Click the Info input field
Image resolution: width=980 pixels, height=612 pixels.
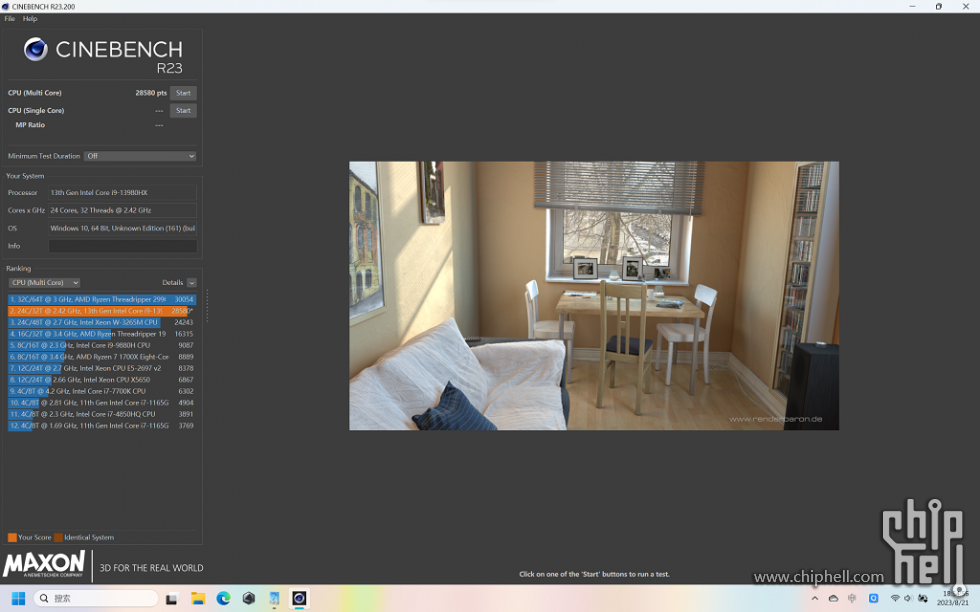[x=122, y=246]
